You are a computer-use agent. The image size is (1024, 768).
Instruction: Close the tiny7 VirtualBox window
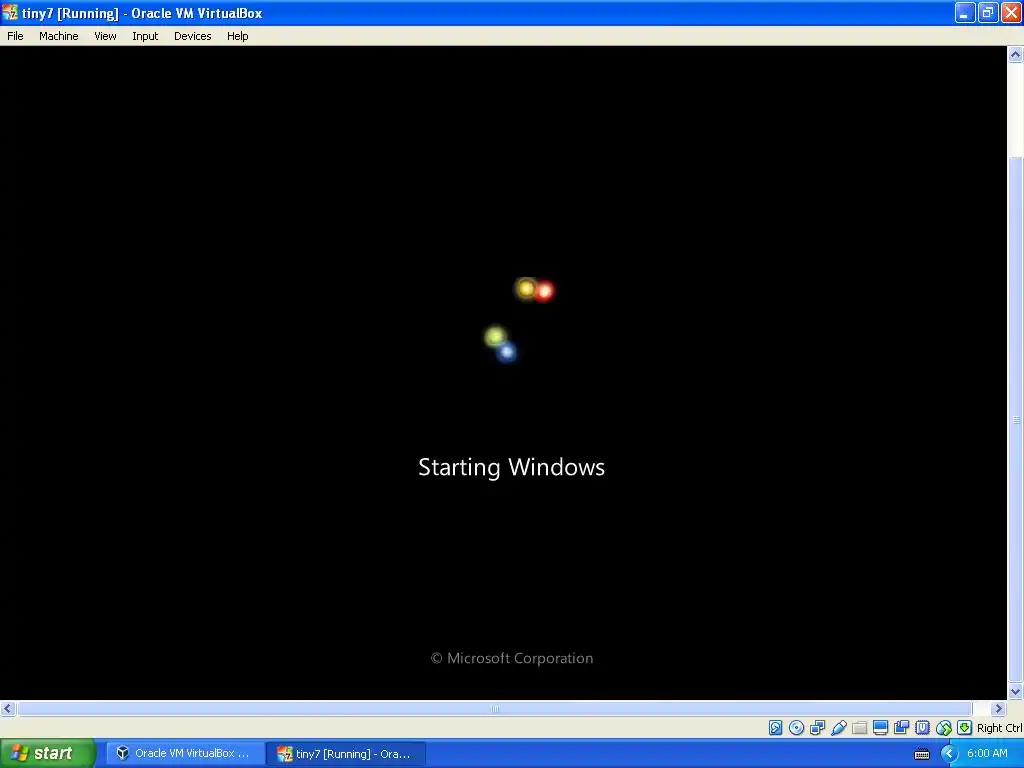coord(1011,12)
